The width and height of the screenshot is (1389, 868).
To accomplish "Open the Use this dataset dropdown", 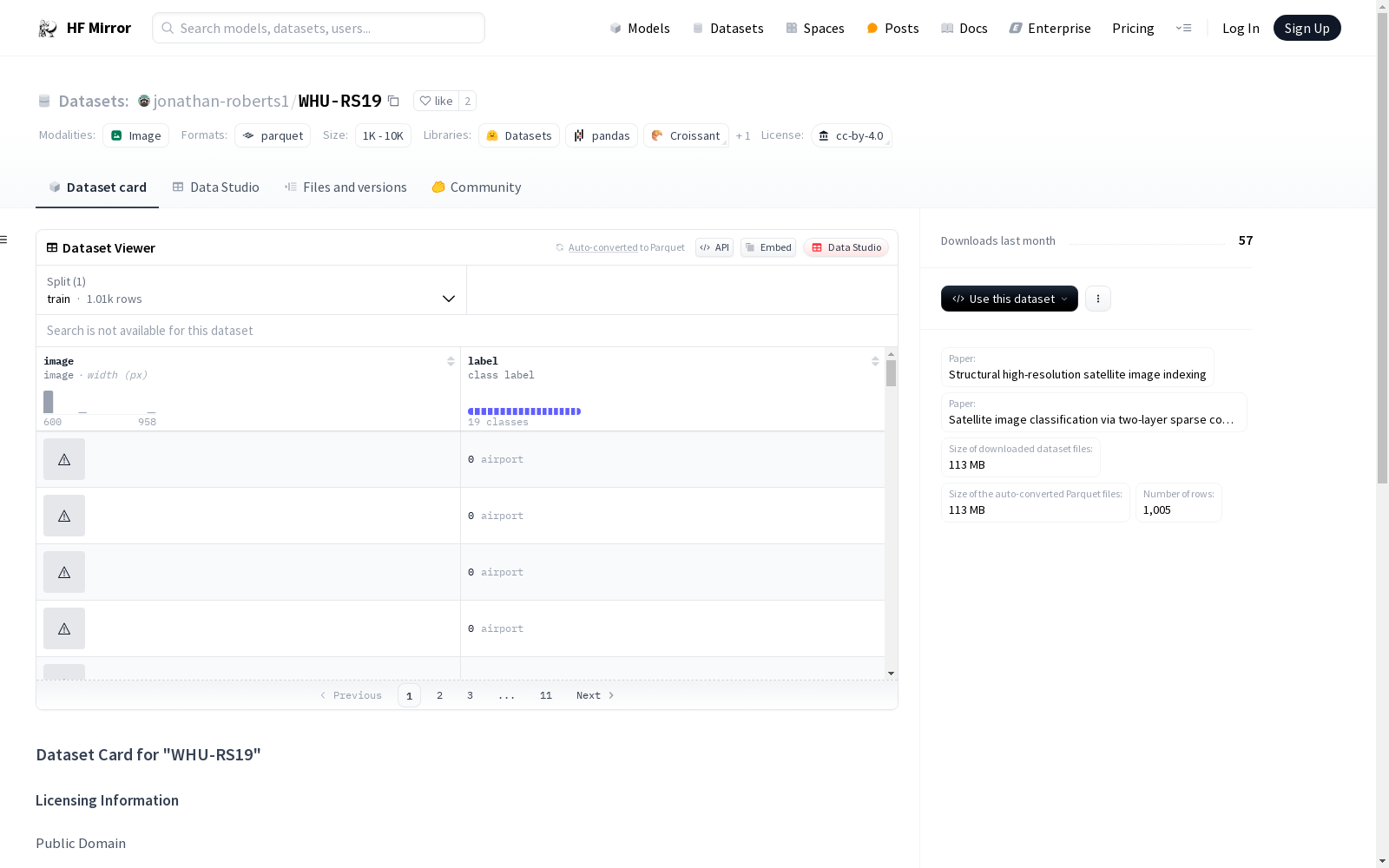I will (x=1010, y=299).
